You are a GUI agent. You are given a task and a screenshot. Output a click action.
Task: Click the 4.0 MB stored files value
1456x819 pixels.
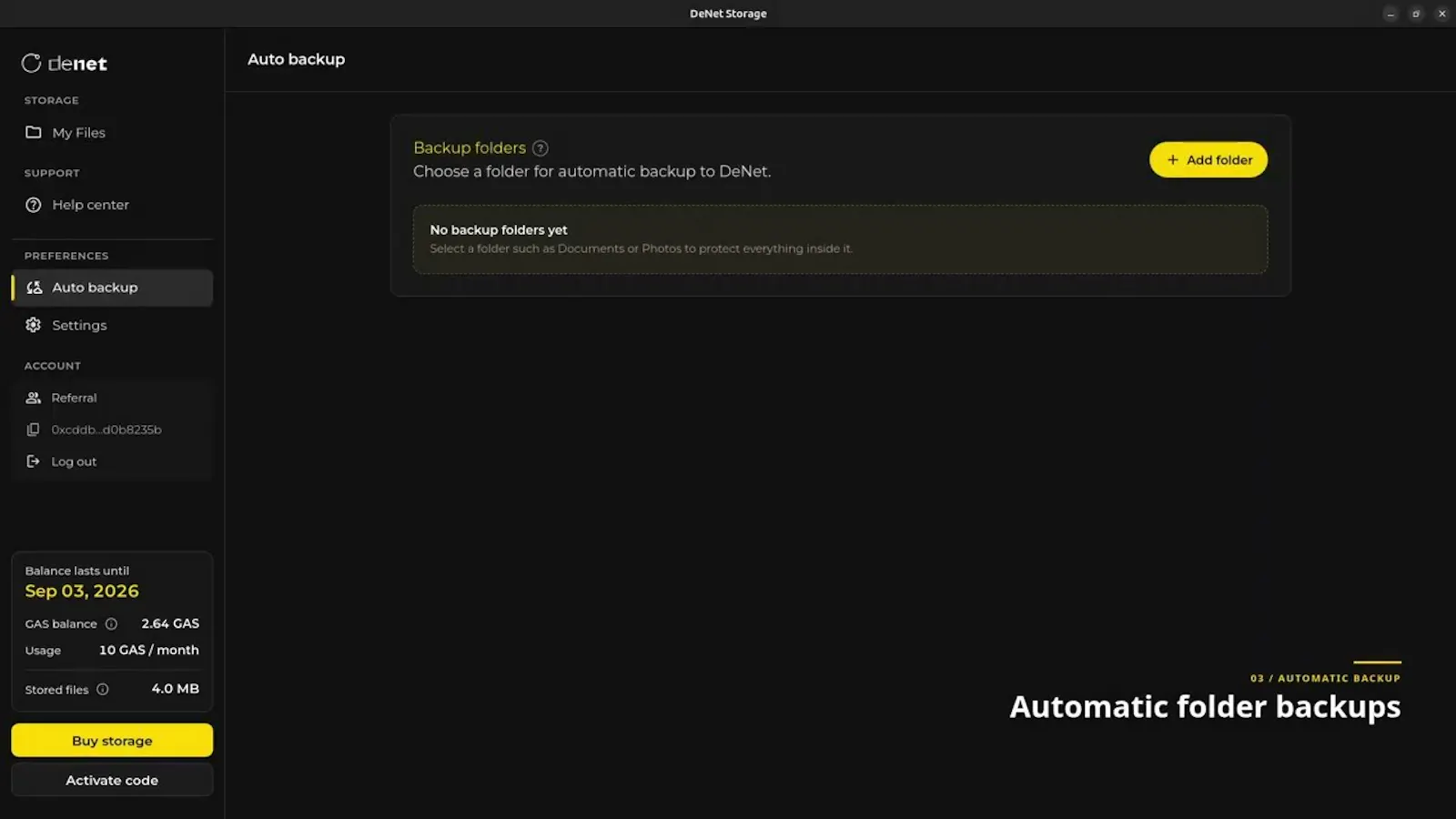click(176, 689)
